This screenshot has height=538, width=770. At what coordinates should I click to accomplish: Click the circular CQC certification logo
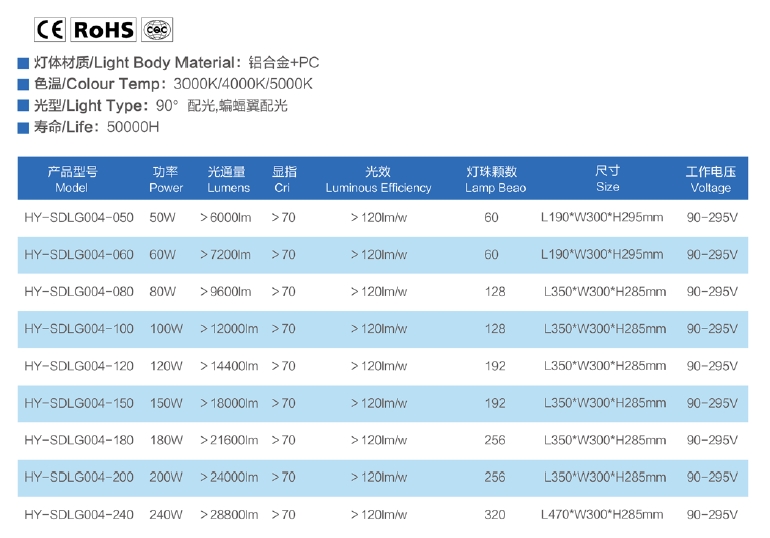[158, 30]
